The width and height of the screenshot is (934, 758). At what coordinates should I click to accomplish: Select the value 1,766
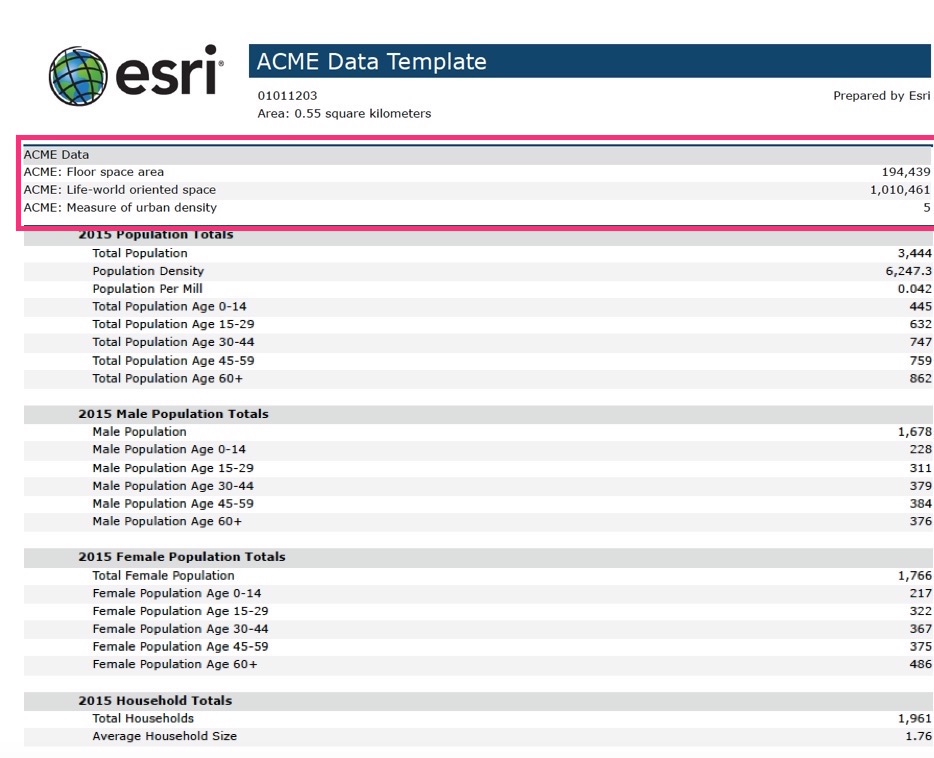click(x=914, y=576)
